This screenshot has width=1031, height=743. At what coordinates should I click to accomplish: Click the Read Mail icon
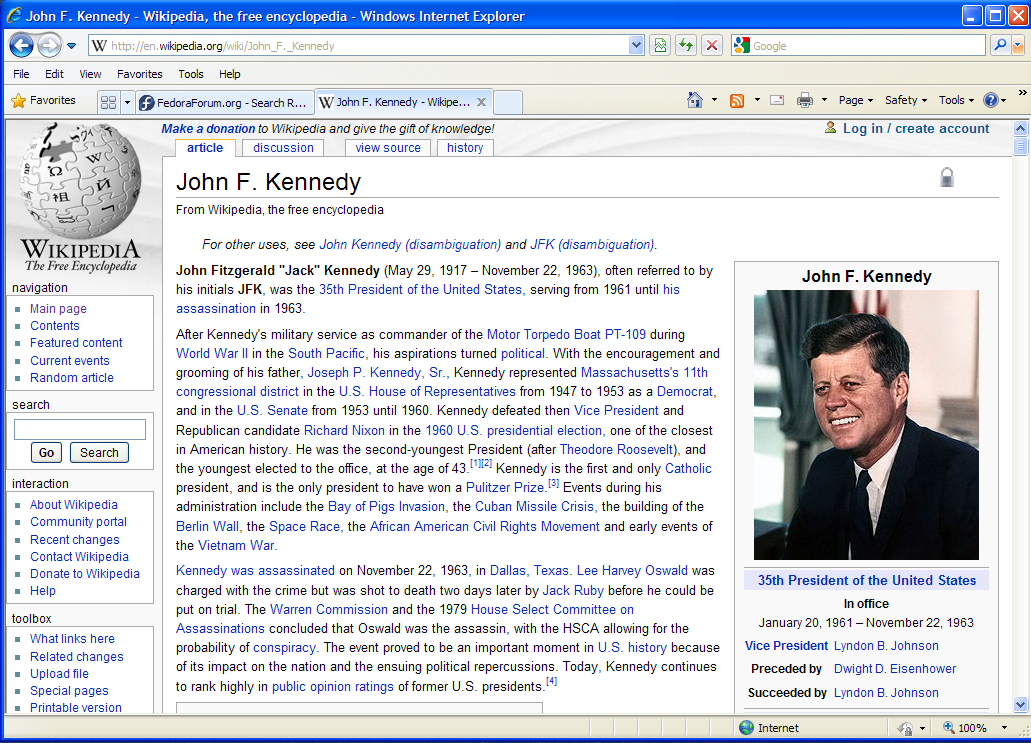click(777, 100)
